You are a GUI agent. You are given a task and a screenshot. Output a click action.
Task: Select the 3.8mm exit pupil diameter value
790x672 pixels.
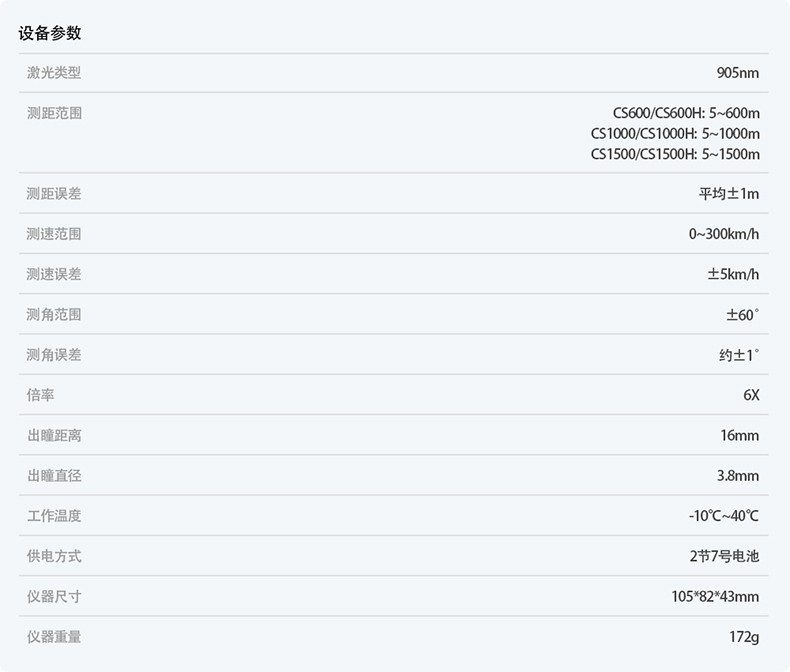pyautogui.click(x=738, y=476)
